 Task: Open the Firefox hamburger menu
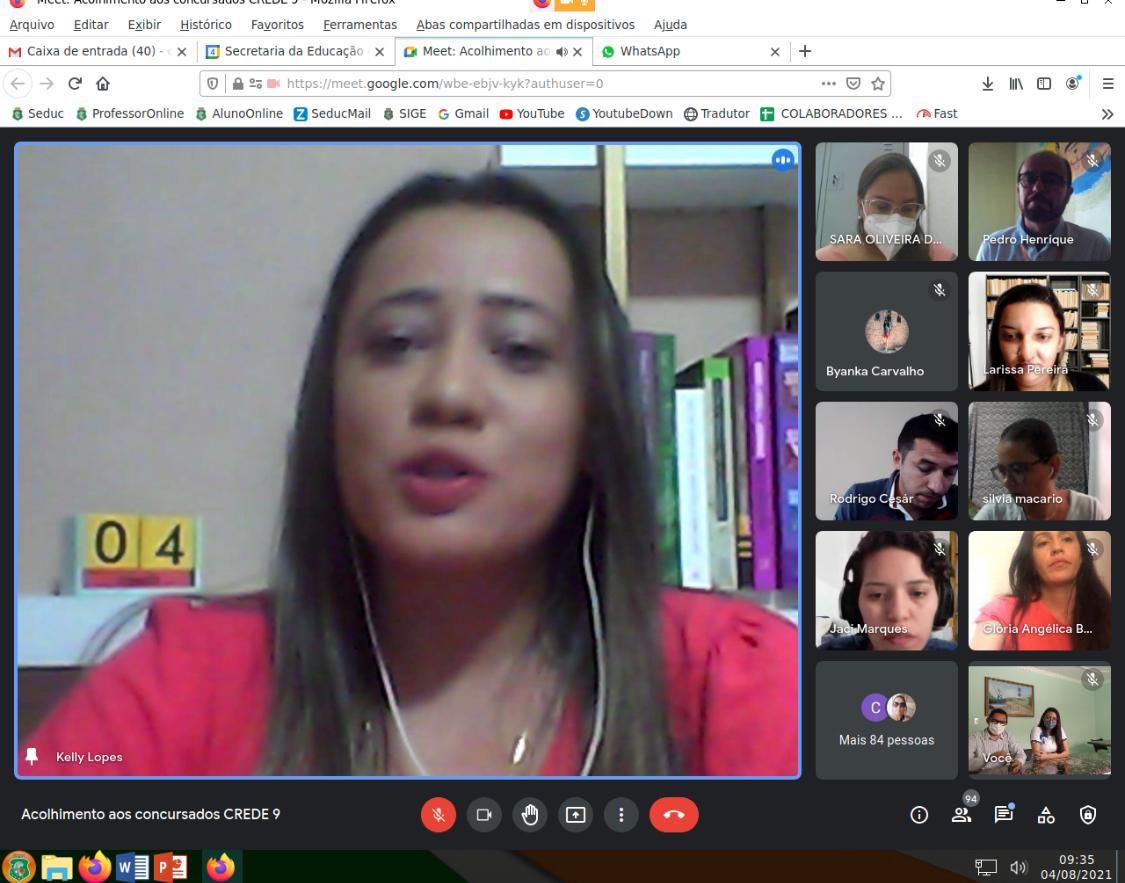(1107, 84)
